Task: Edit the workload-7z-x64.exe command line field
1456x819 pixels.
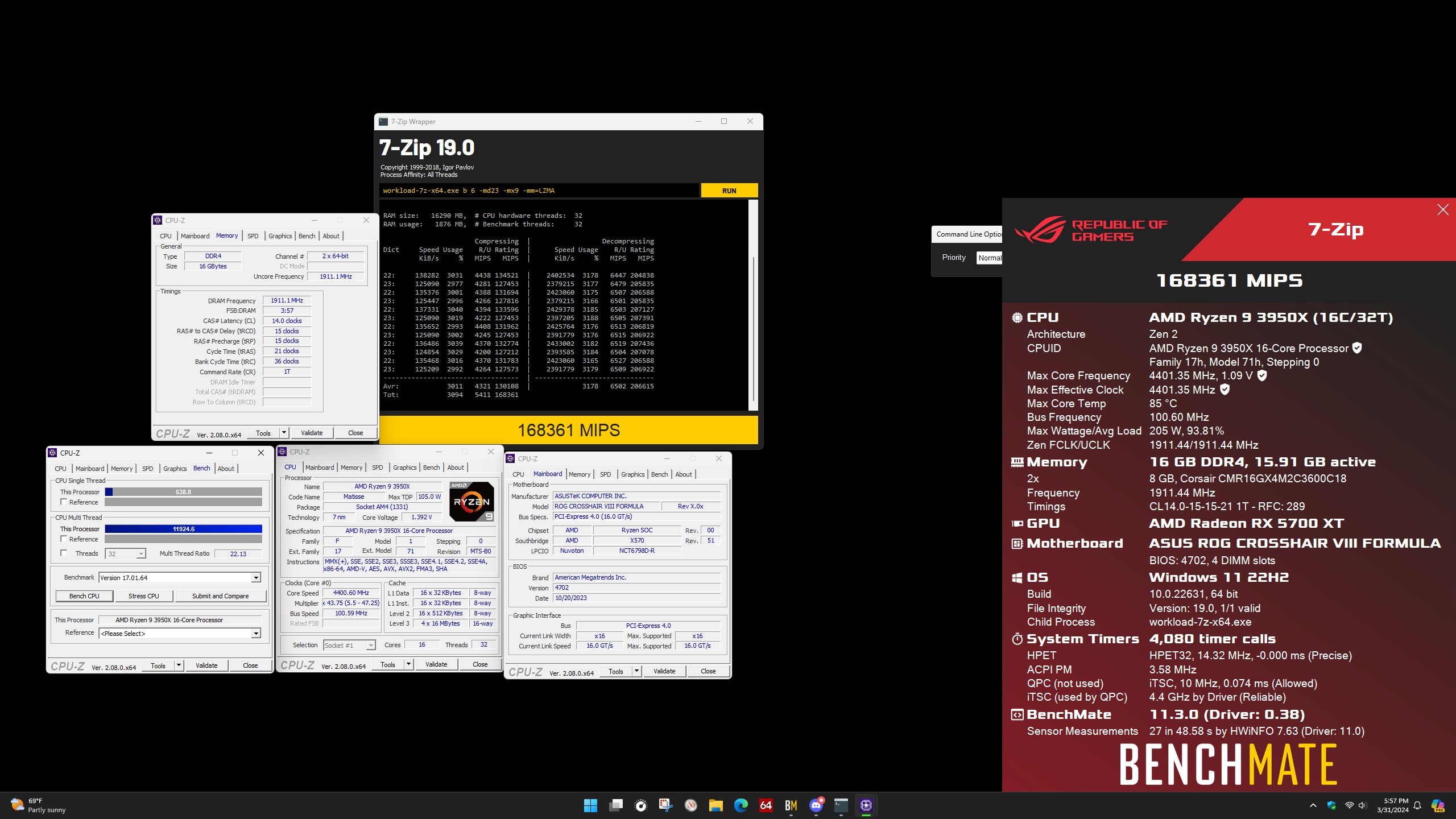Action: pyautogui.click(x=539, y=191)
